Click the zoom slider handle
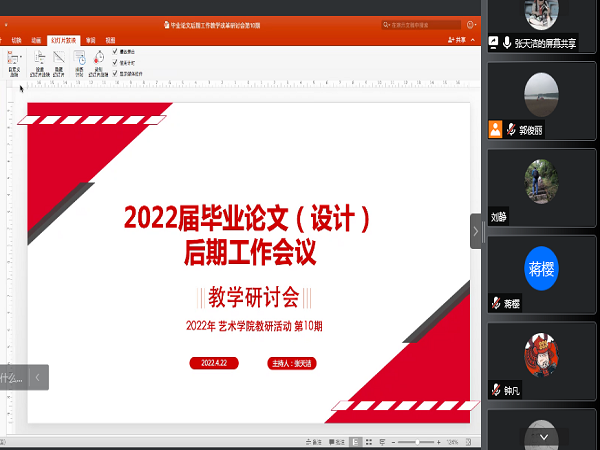 pyautogui.click(x=417, y=442)
